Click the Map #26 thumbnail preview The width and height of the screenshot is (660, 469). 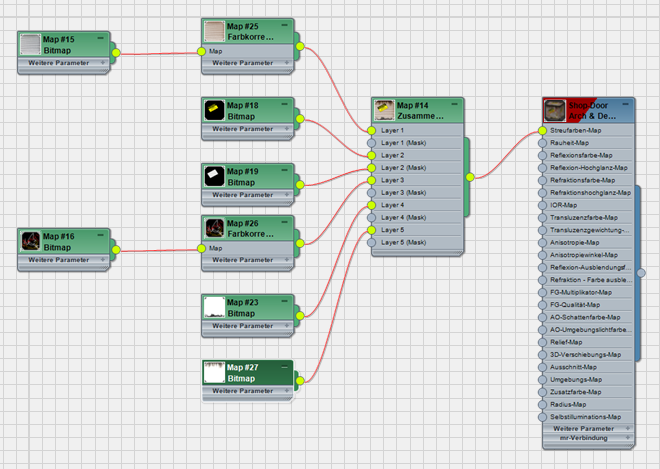point(214,229)
